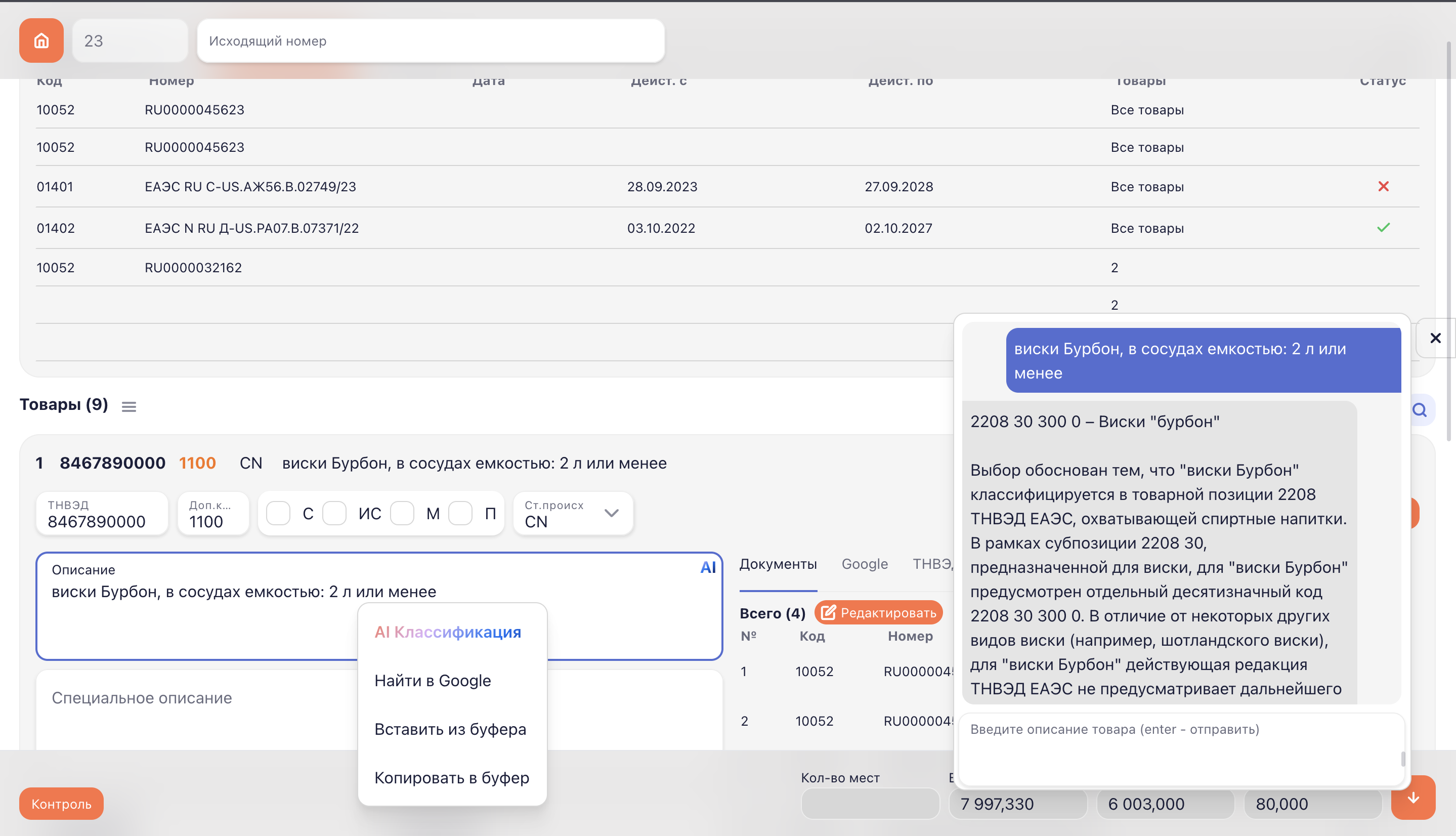The width and height of the screenshot is (1456, 836).
Task: Click the search magnifier icon
Action: pyautogui.click(x=1419, y=410)
